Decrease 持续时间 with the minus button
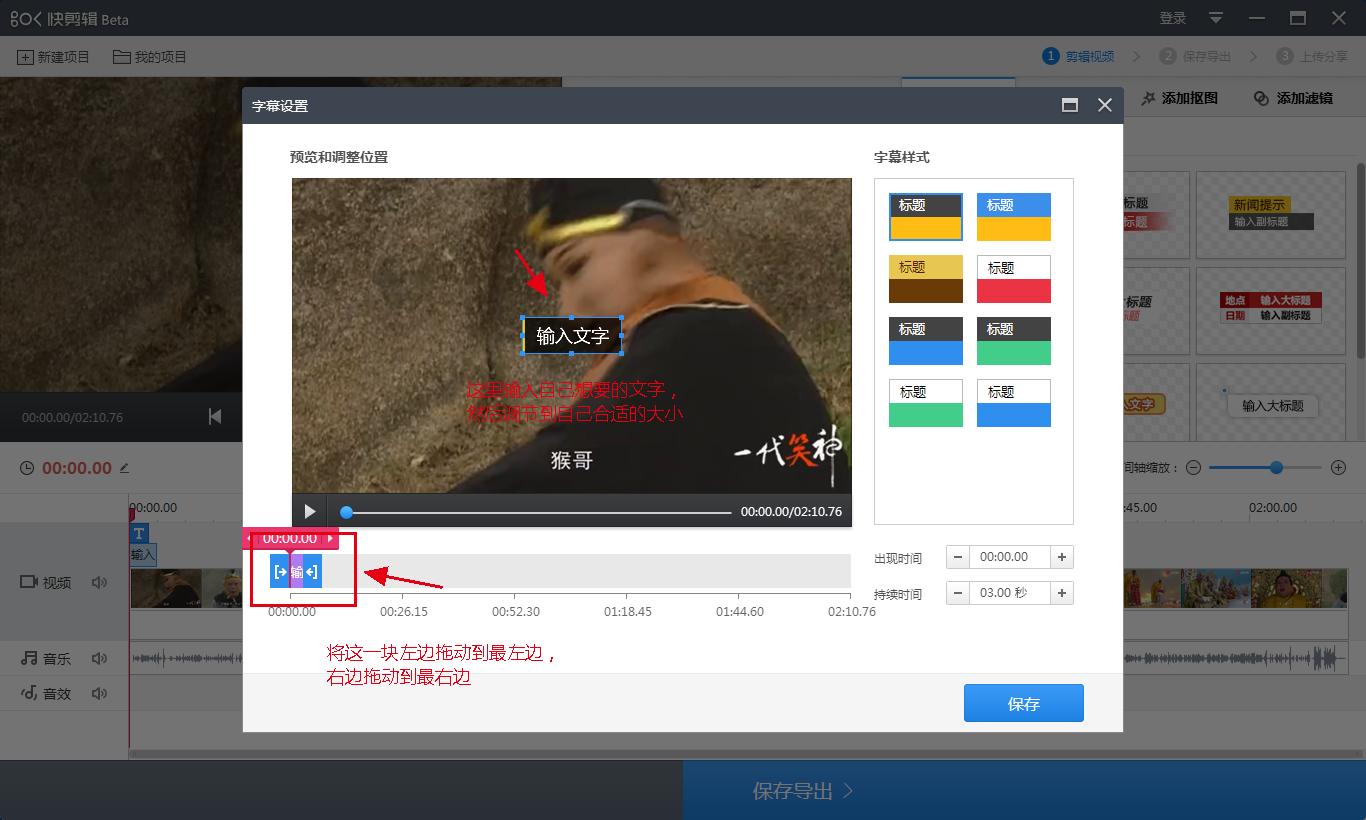The width and height of the screenshot is (1366, 820). [x=957, y=593]
